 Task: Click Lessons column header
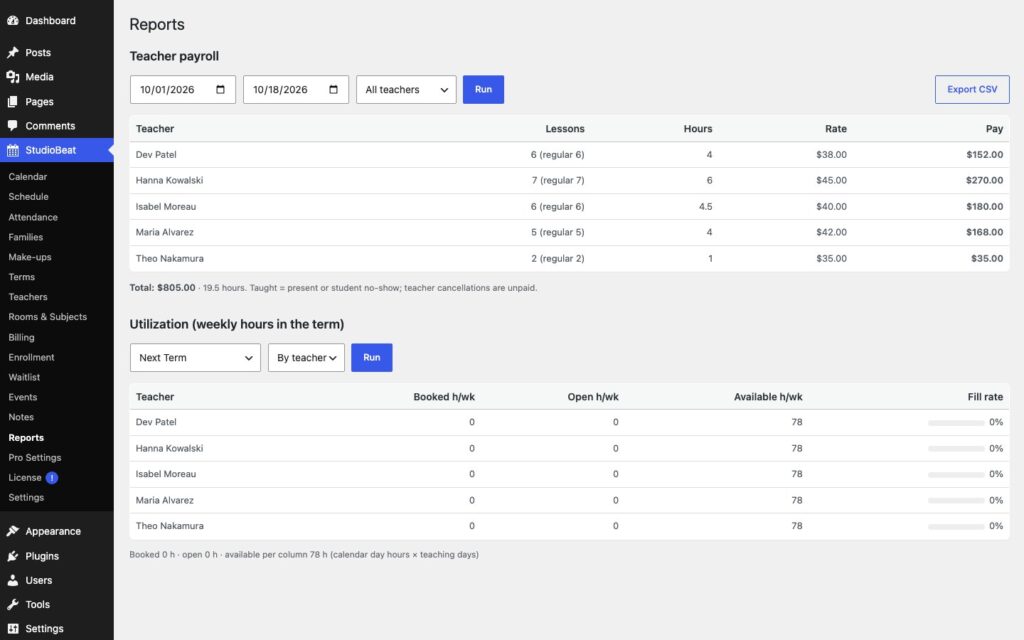pos(565,129)
